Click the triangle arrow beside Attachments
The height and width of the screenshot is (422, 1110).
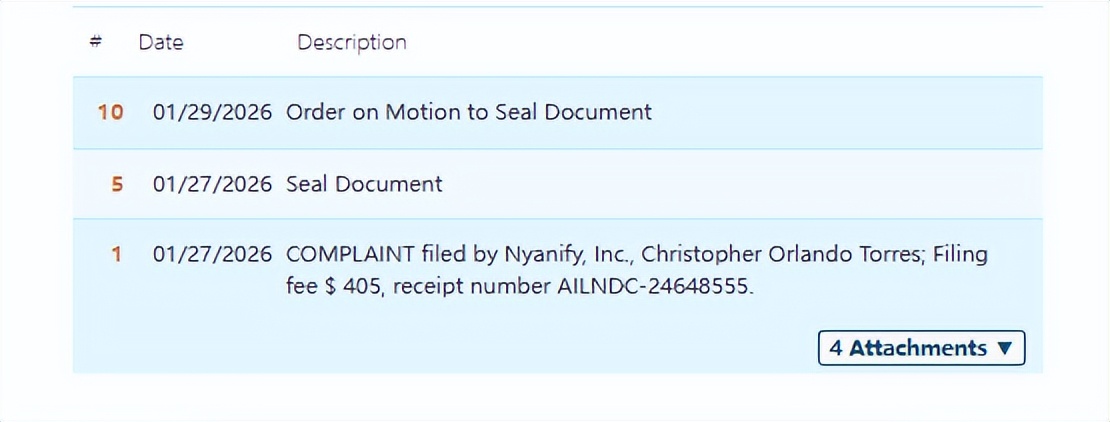tap(1005, 348)
